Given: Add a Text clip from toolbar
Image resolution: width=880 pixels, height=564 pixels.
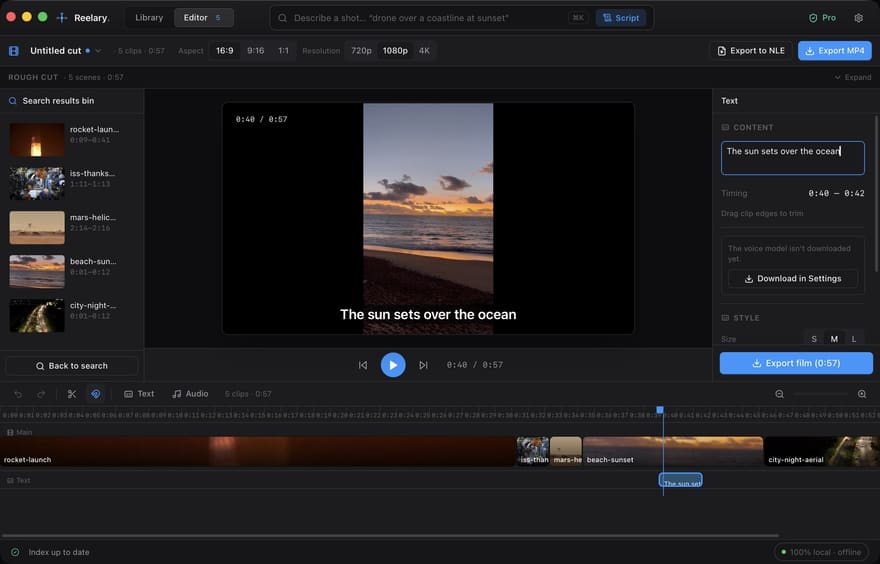Looking at the screenshot, I should click(139, 394).
